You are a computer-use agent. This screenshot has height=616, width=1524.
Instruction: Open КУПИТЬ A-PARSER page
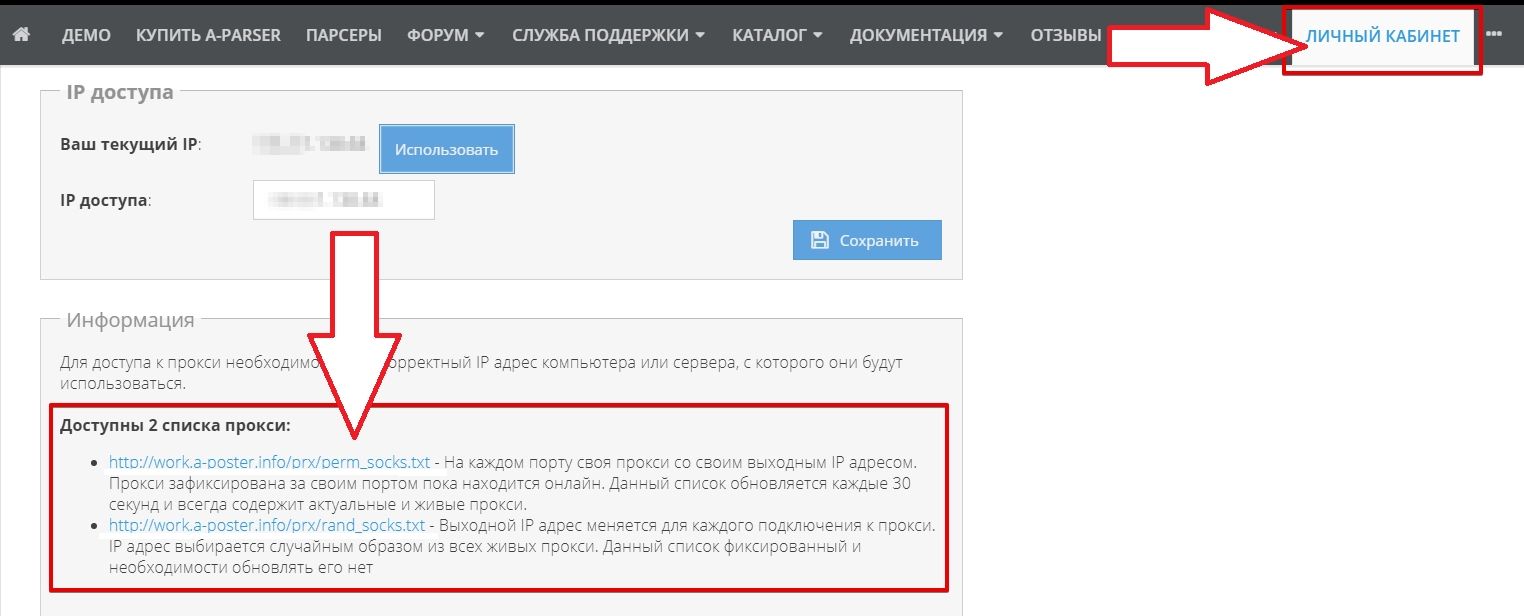(x=208, y=35)
